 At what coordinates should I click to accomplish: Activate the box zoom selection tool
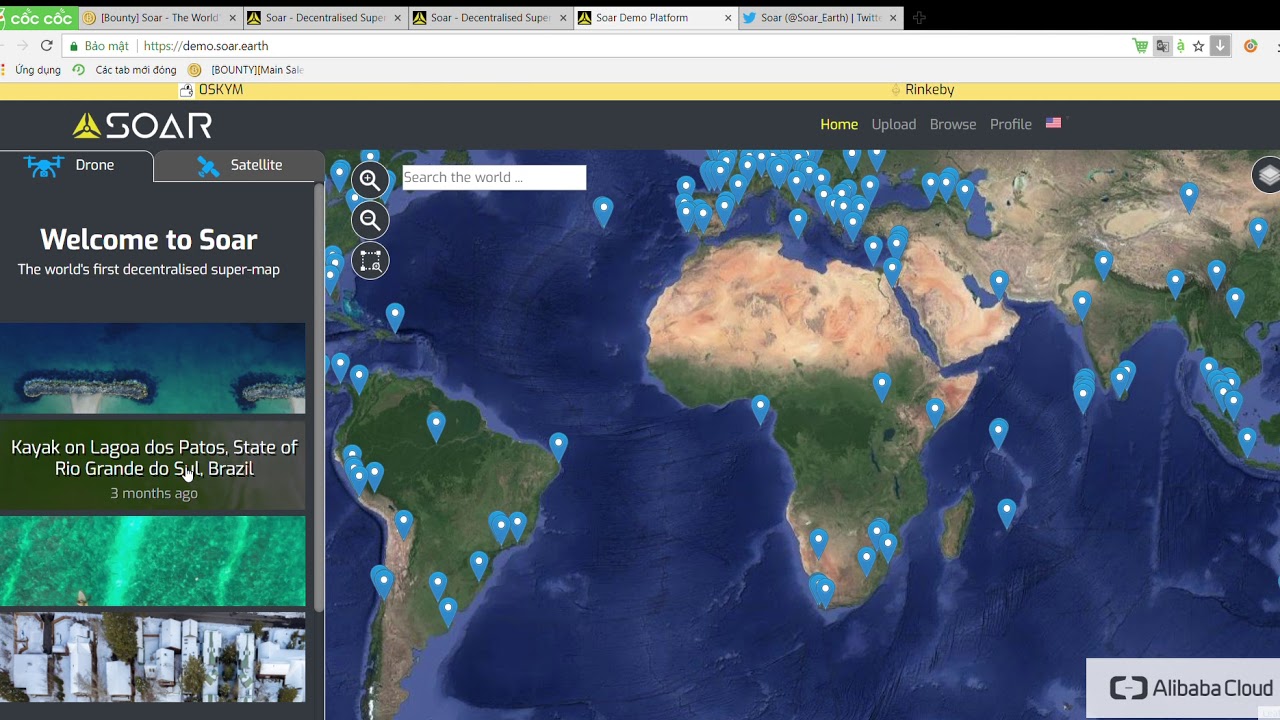click(x=370, y=261)
